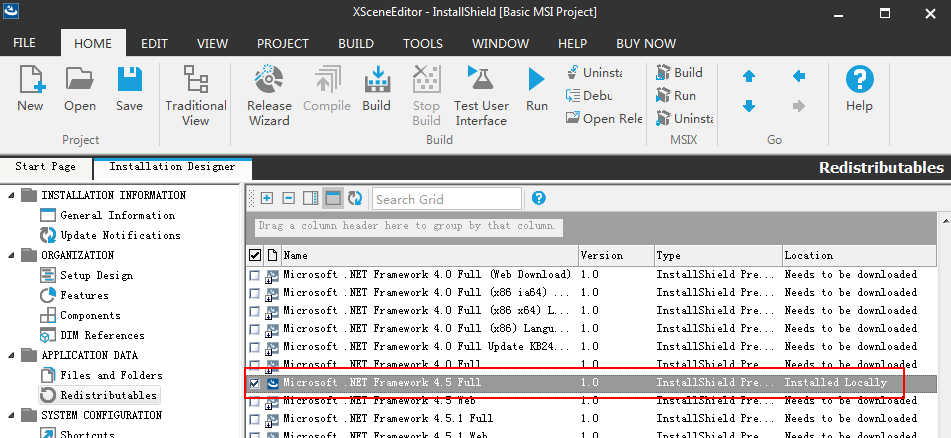
Task: Go down with the down arrow
Action: (749, 107)
